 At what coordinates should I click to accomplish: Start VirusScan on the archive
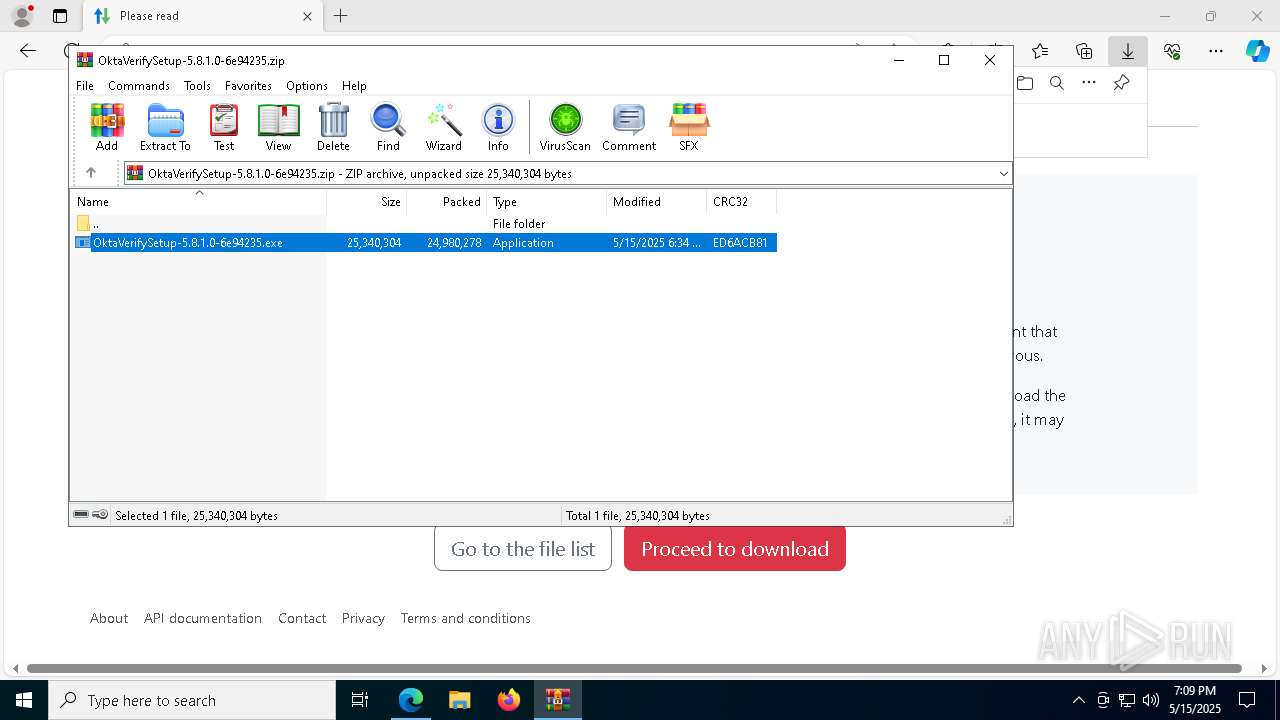(x=565, y=127)
